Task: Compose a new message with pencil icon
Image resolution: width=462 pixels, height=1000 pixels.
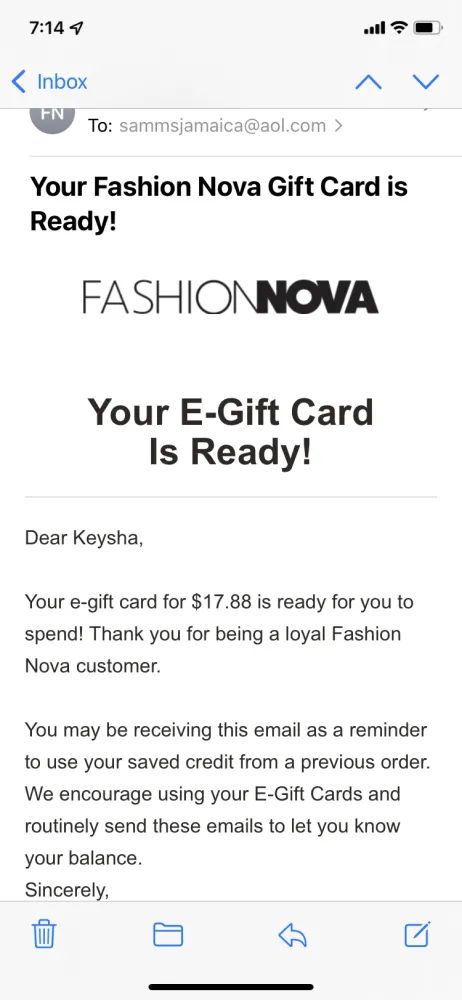Action: tap(418, 934)
